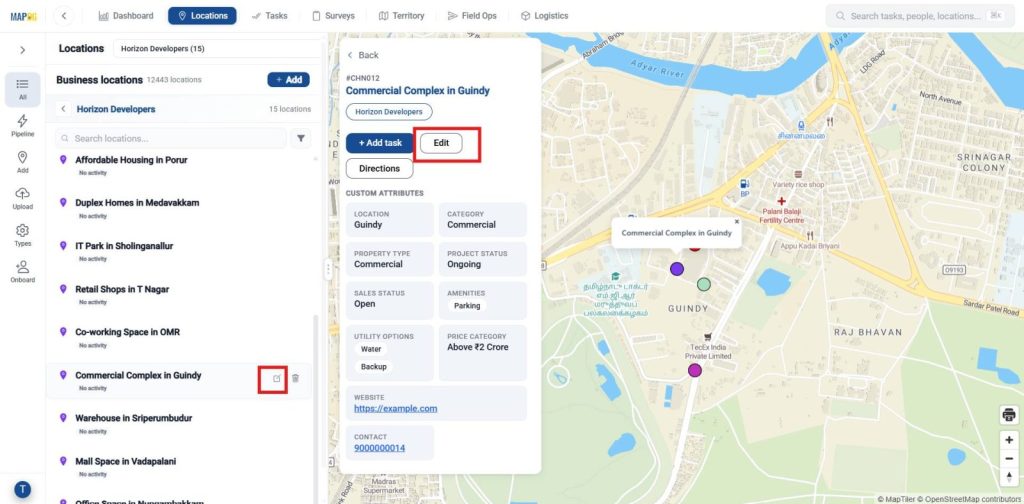Select Warehouse in Sriperumbudur

coord(134,418)
